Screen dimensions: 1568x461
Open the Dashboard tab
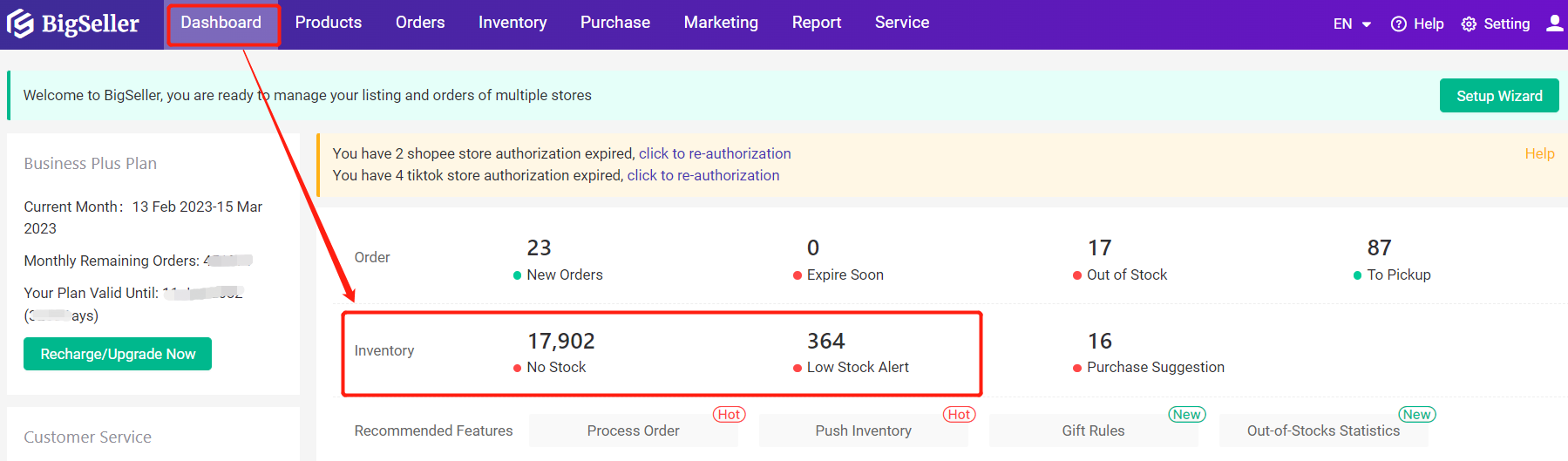pyautogui.click(x=221, y=24)
